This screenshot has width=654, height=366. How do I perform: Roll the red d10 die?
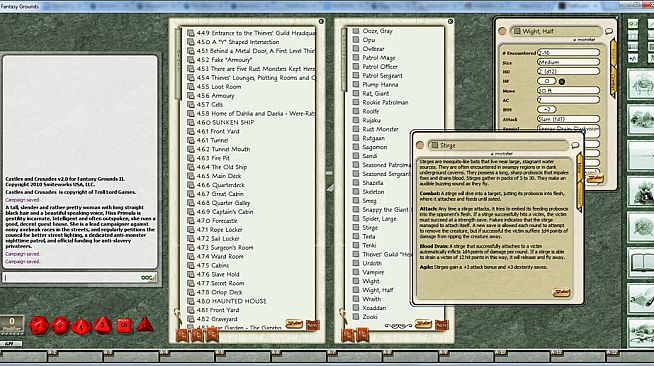pyautogui.click(x=81, y=326)
